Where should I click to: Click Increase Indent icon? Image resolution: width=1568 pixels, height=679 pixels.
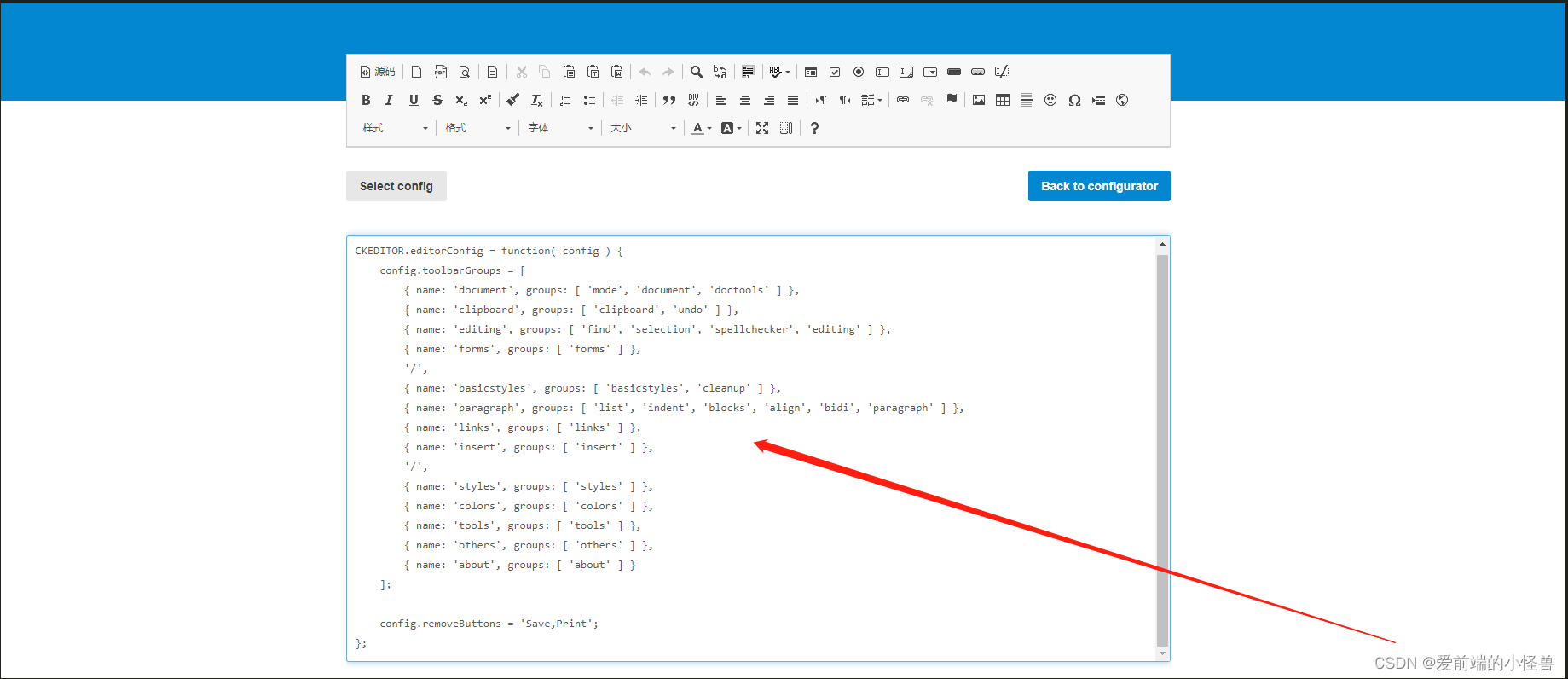[641, 100]
